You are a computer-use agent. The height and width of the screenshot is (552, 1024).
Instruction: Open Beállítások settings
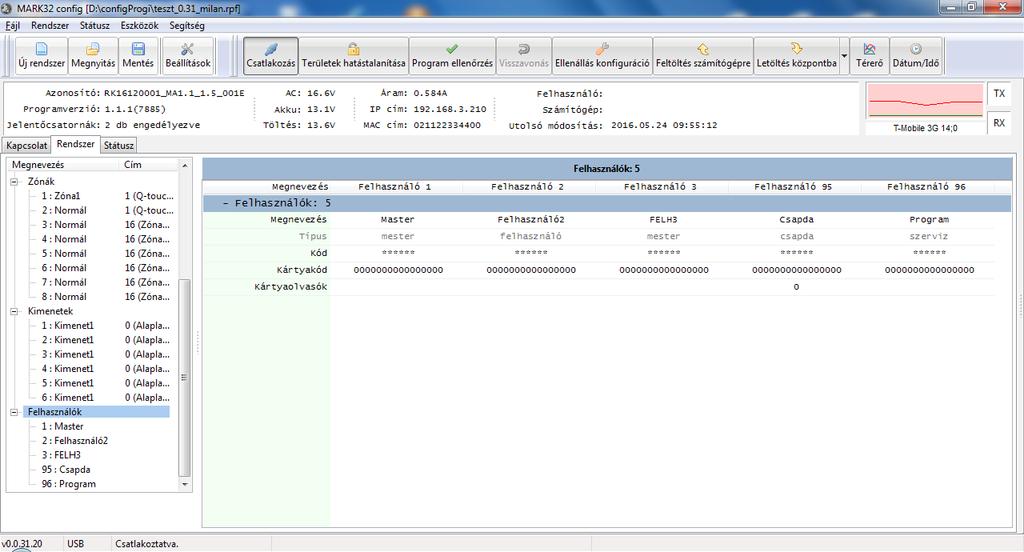tap(187, 56)
